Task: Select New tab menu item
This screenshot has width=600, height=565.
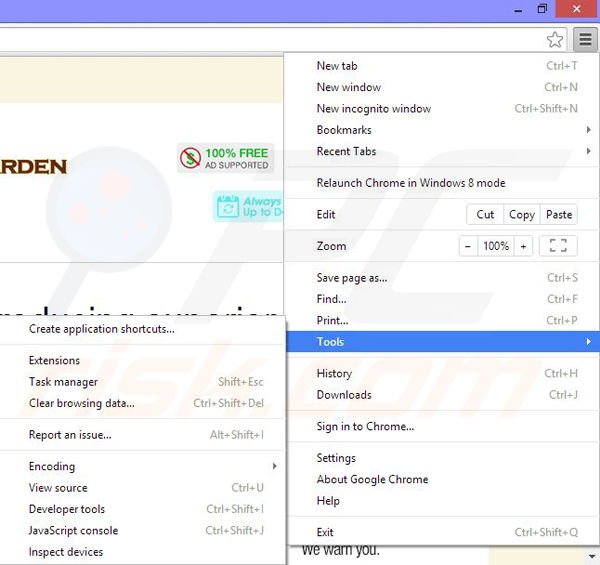Action: (443, 66)
